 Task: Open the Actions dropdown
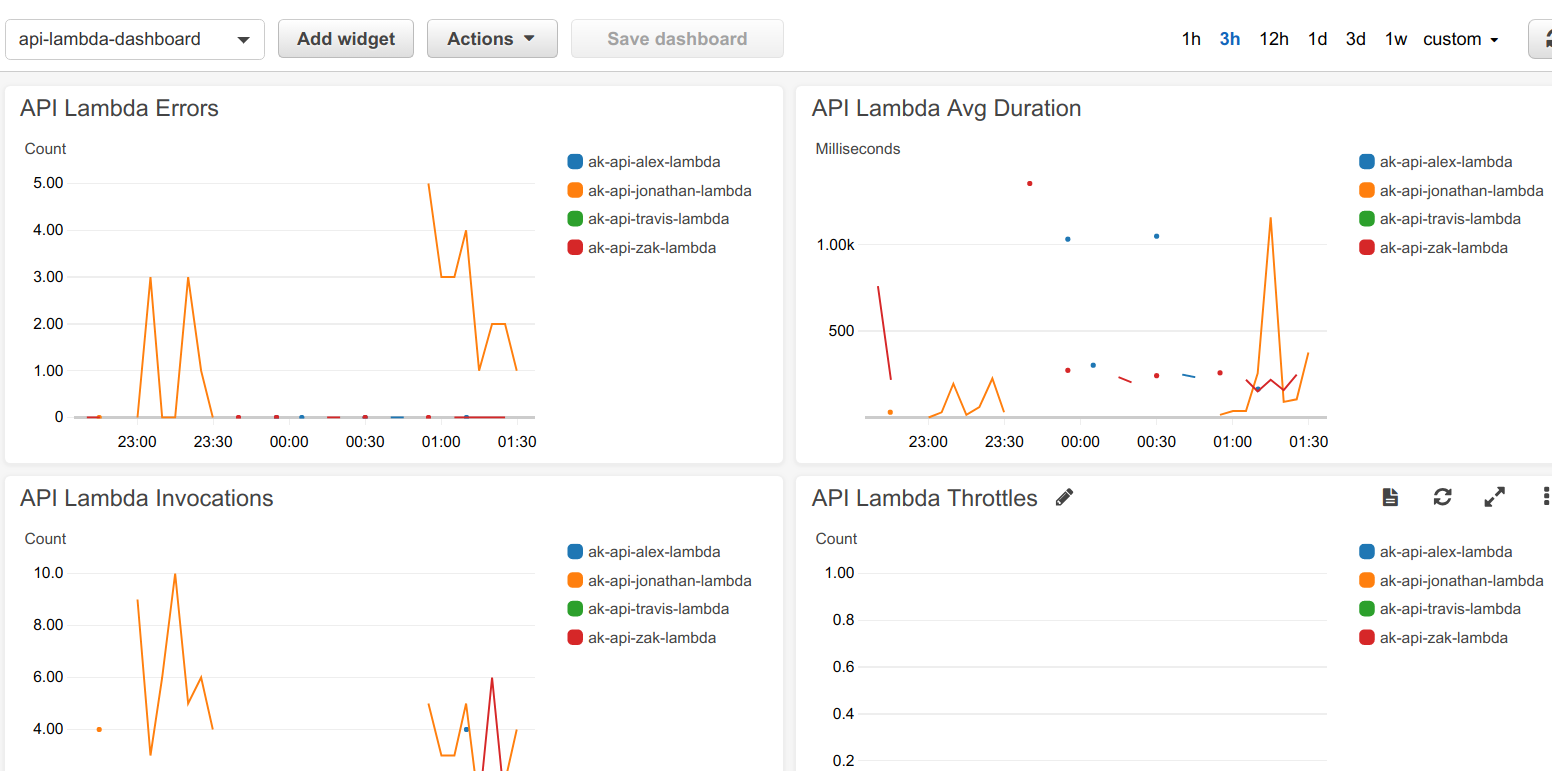(x=492, y=38)
